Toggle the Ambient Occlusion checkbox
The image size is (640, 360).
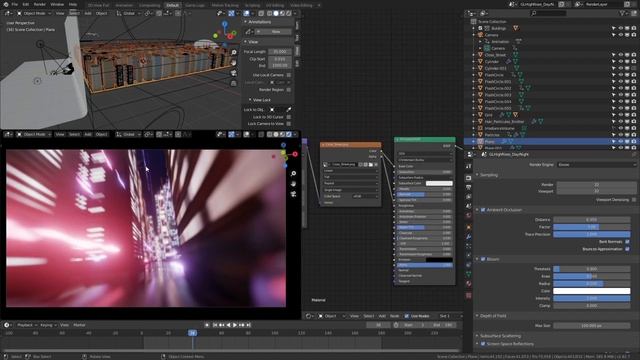[x=483, y=210]
